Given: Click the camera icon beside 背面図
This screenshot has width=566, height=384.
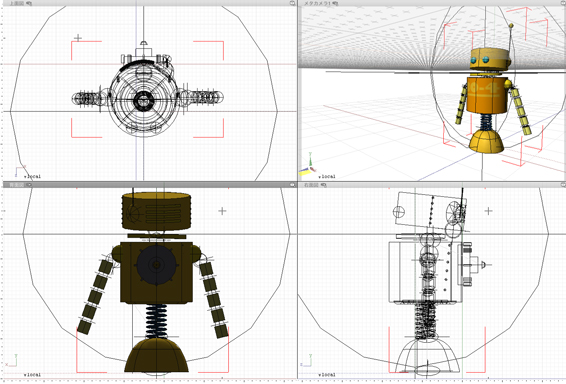Looking at the screenshot, I should coord(30,185).
